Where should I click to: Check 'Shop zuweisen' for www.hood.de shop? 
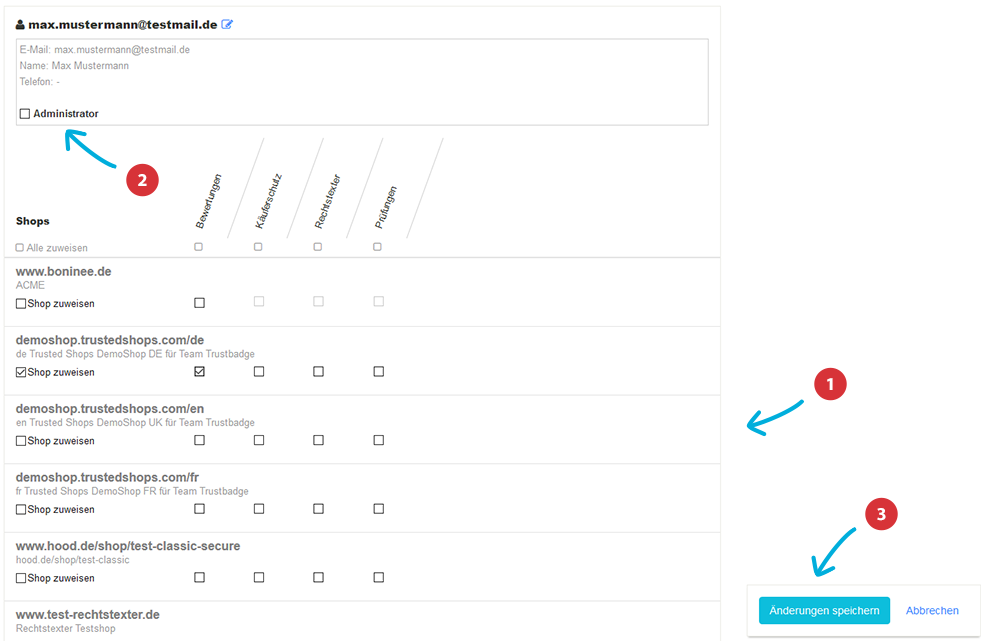[22, 578]
